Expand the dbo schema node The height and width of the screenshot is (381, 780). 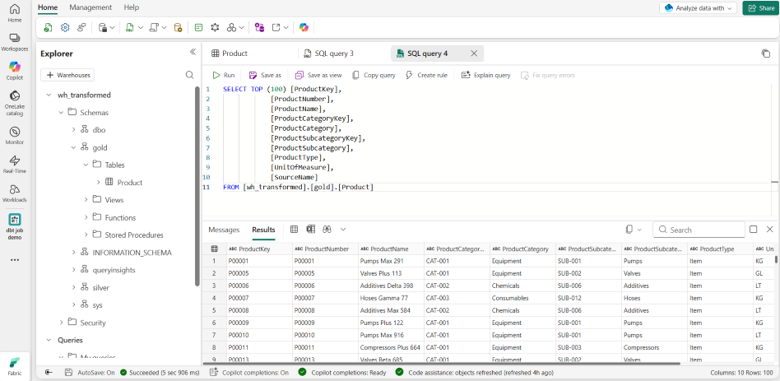click(x=73, y=130)
